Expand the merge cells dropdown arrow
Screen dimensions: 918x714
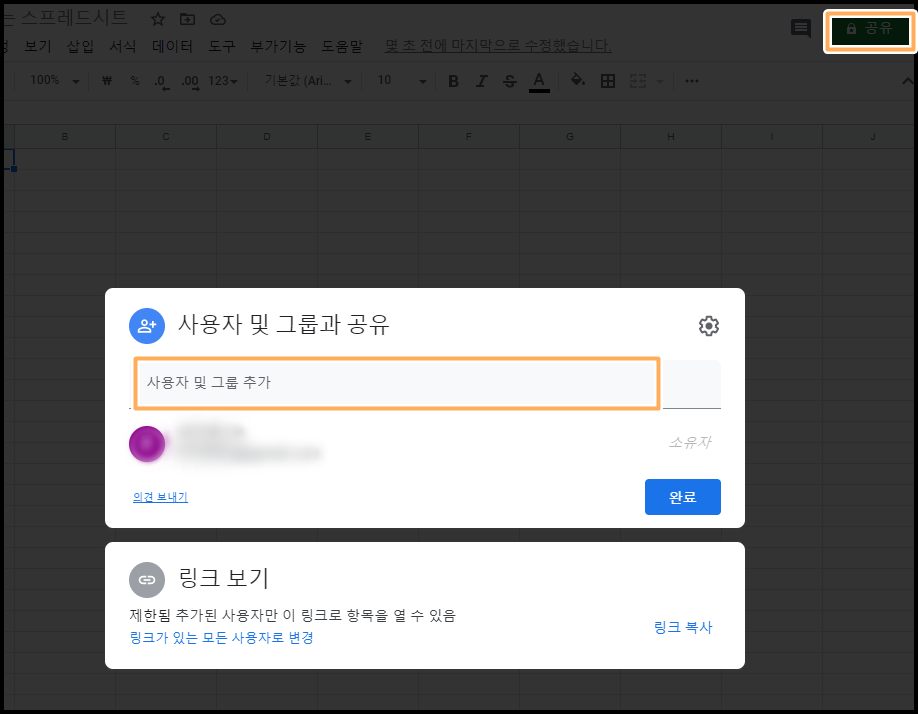tap(660, 81)
